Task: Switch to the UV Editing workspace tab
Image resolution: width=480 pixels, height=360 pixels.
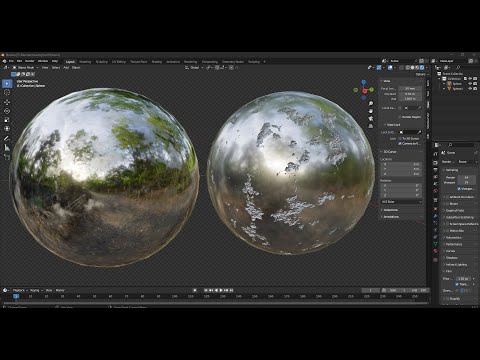Action: pos(119,62)
